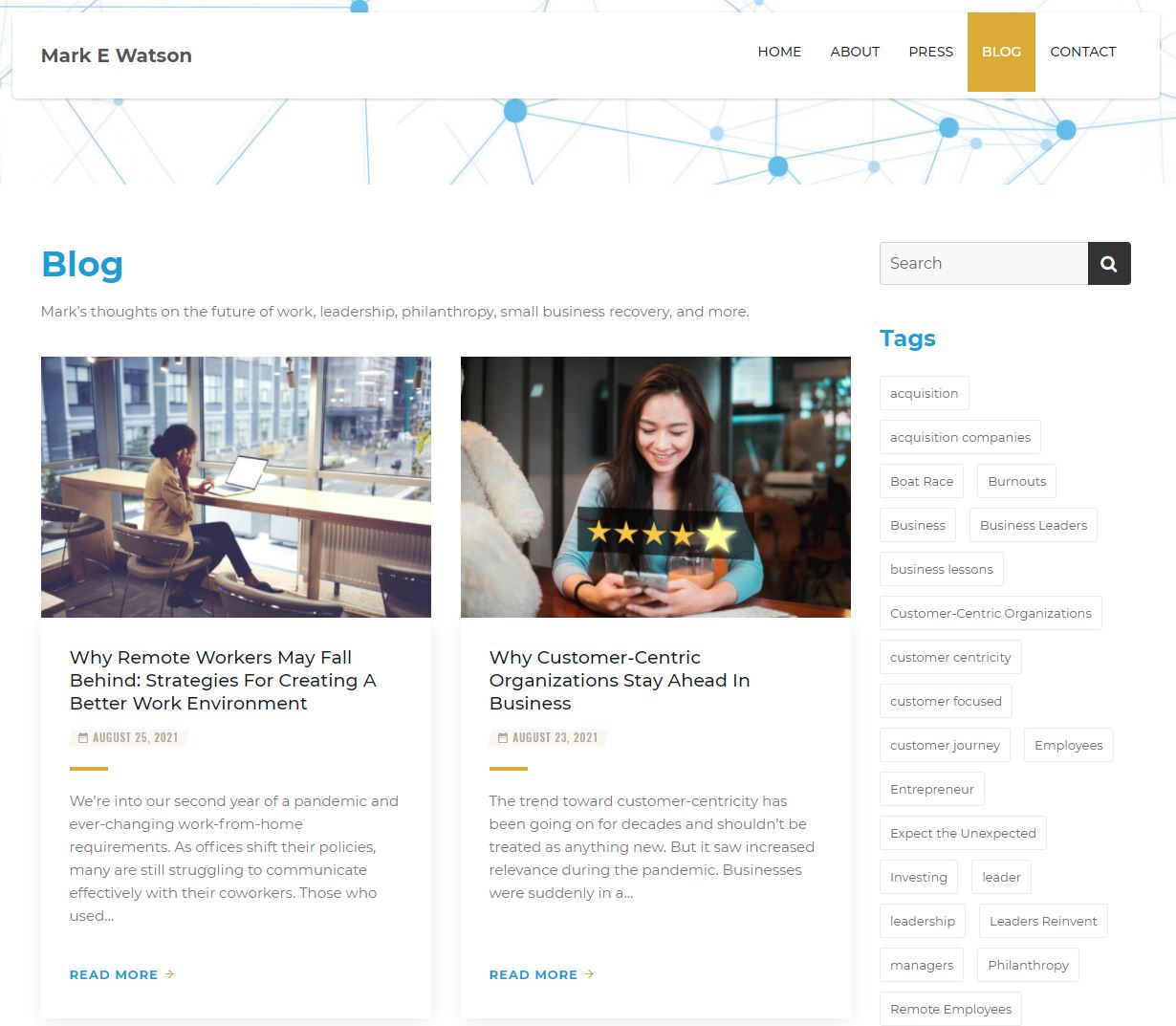
Task: Type in the Search input field
Action: point(983,264)
